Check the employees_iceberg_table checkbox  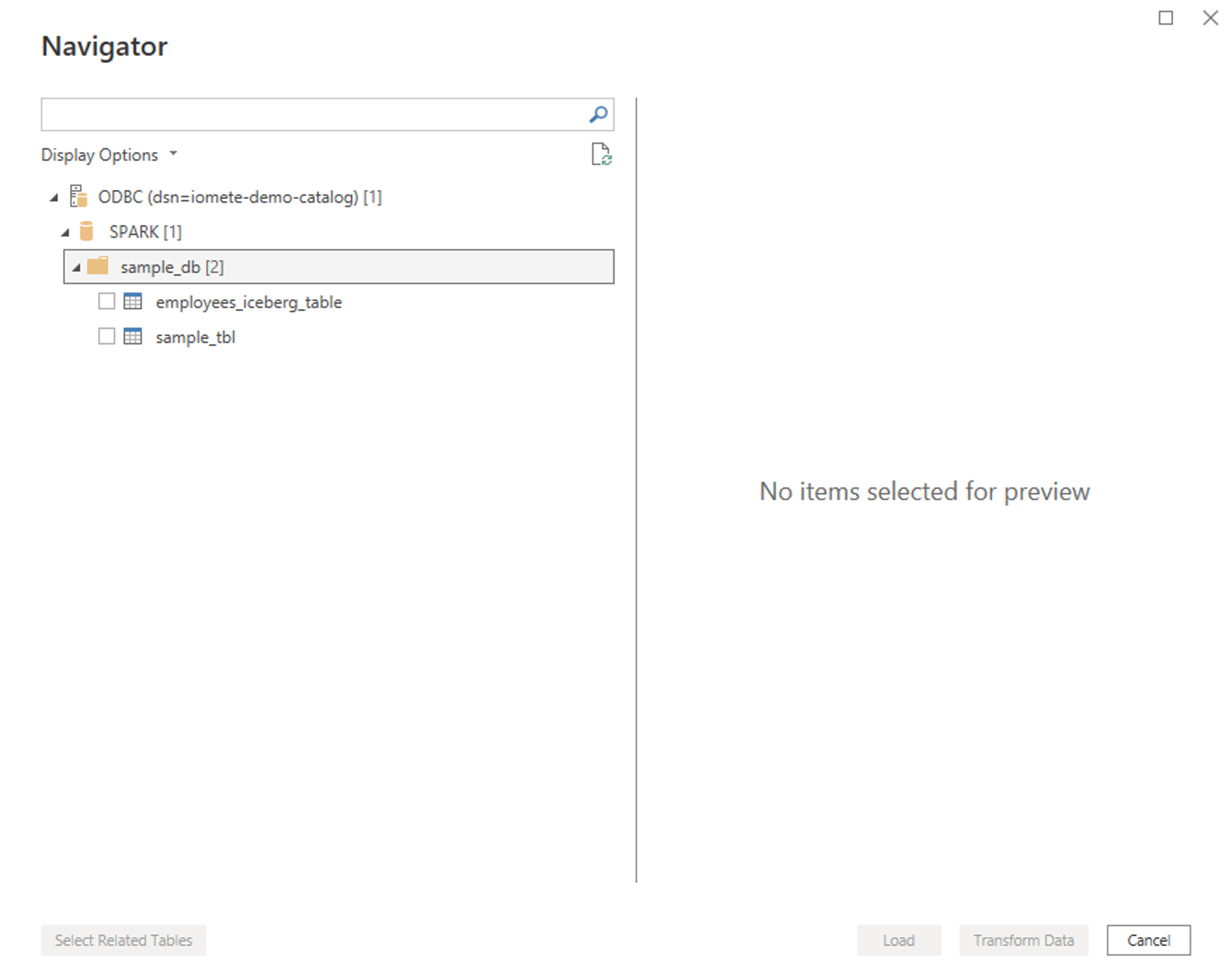click(107, 302)
